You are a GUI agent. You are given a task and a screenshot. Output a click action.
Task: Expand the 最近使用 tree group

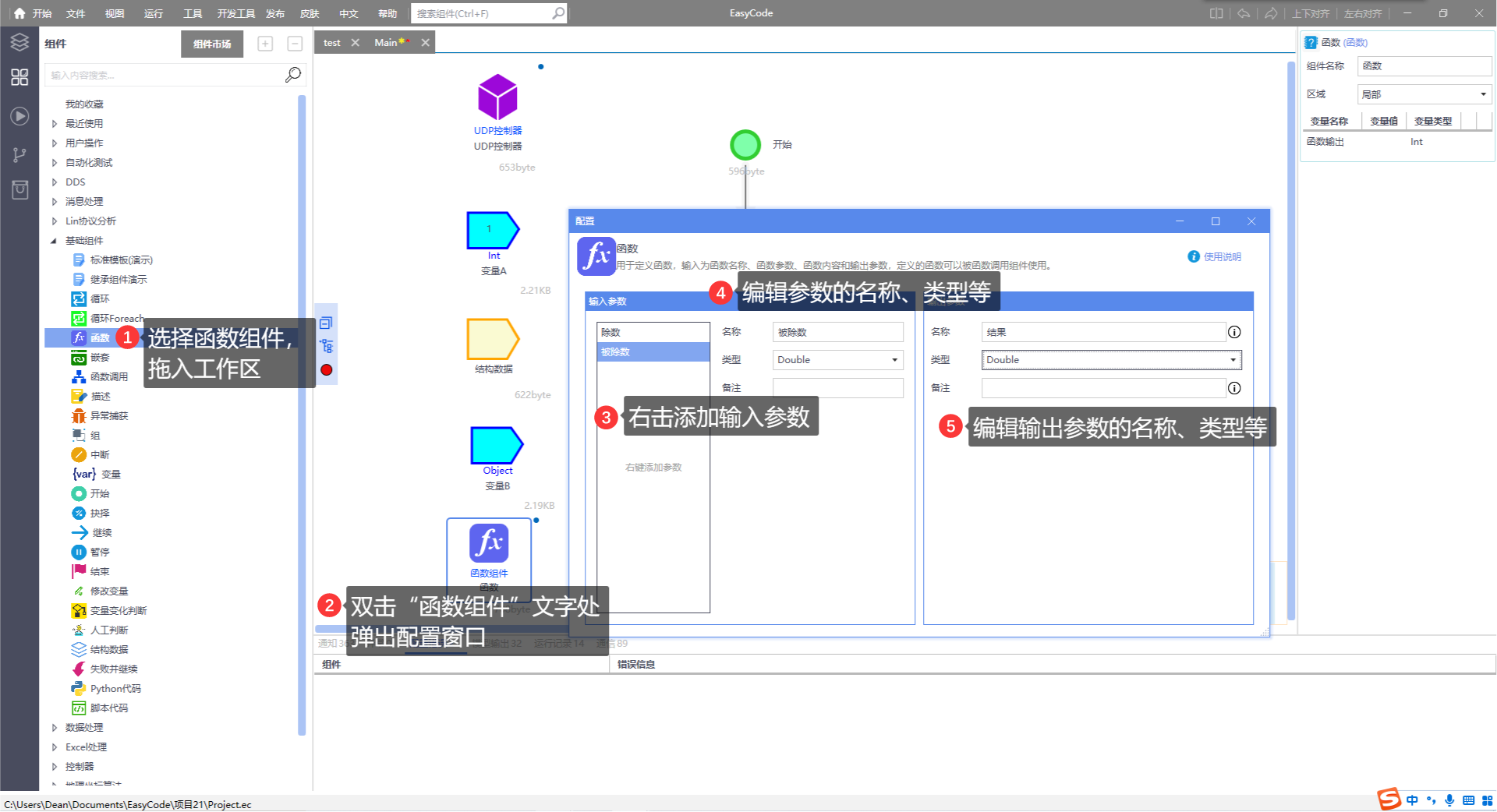point(55,123)
